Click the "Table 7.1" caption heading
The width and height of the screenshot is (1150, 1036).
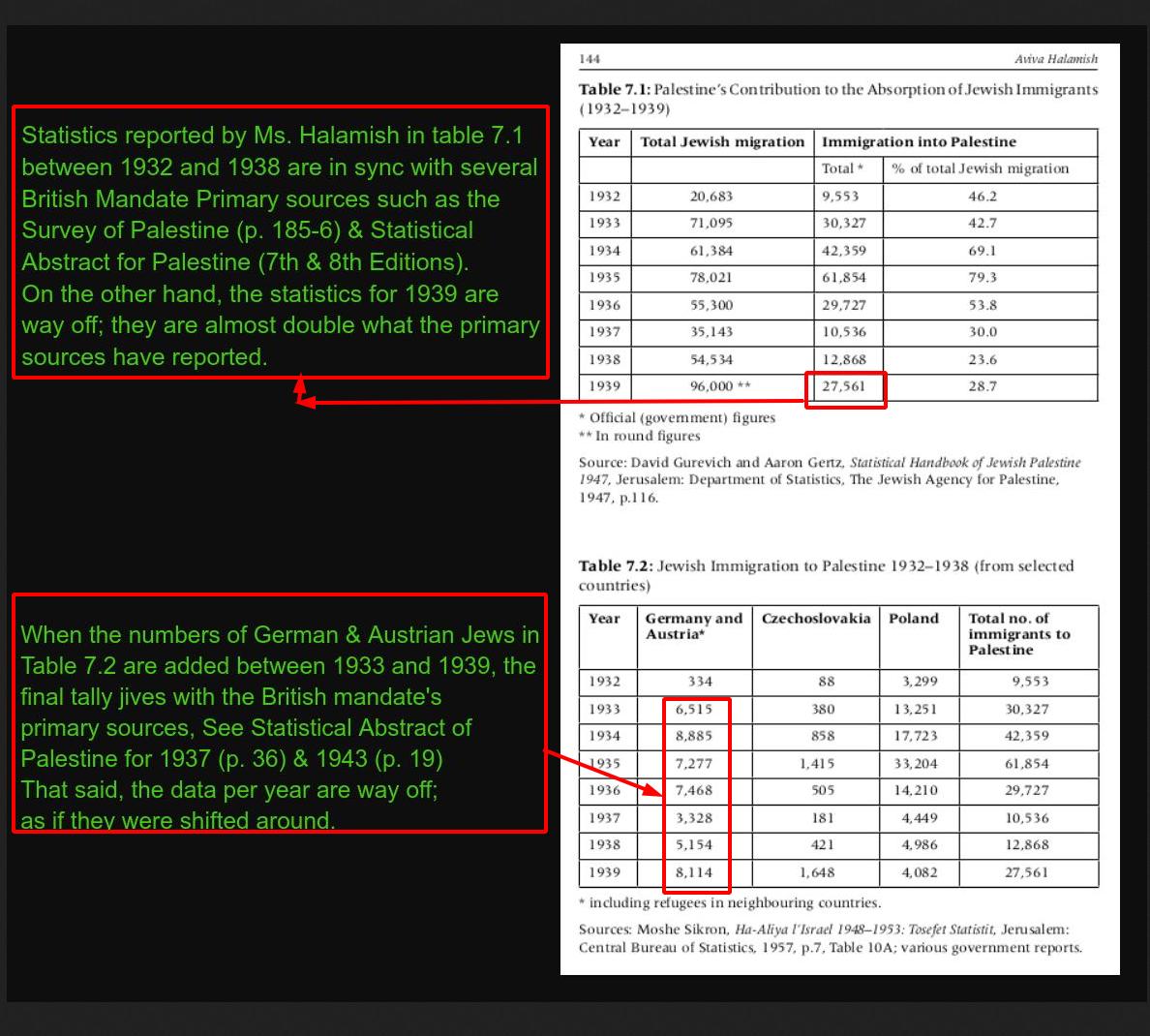615,90
